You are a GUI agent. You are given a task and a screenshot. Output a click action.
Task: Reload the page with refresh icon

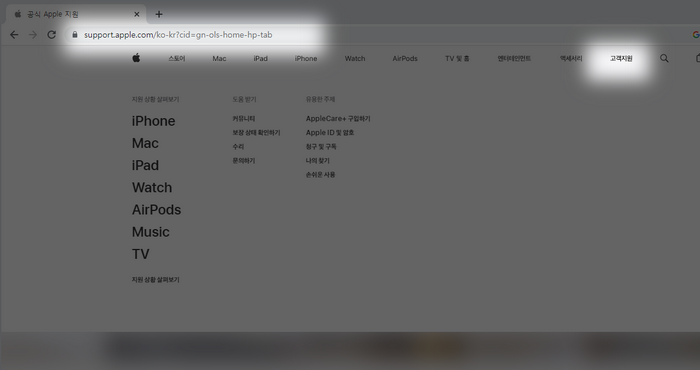[x=52, y=35]
